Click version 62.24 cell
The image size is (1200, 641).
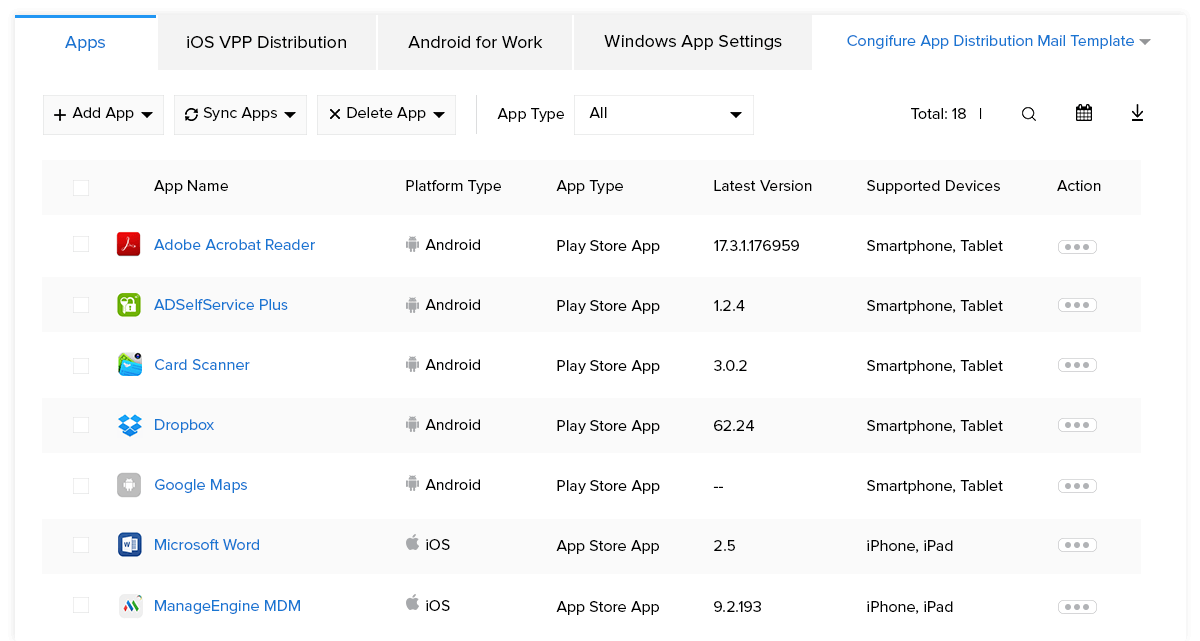point(734,426)
